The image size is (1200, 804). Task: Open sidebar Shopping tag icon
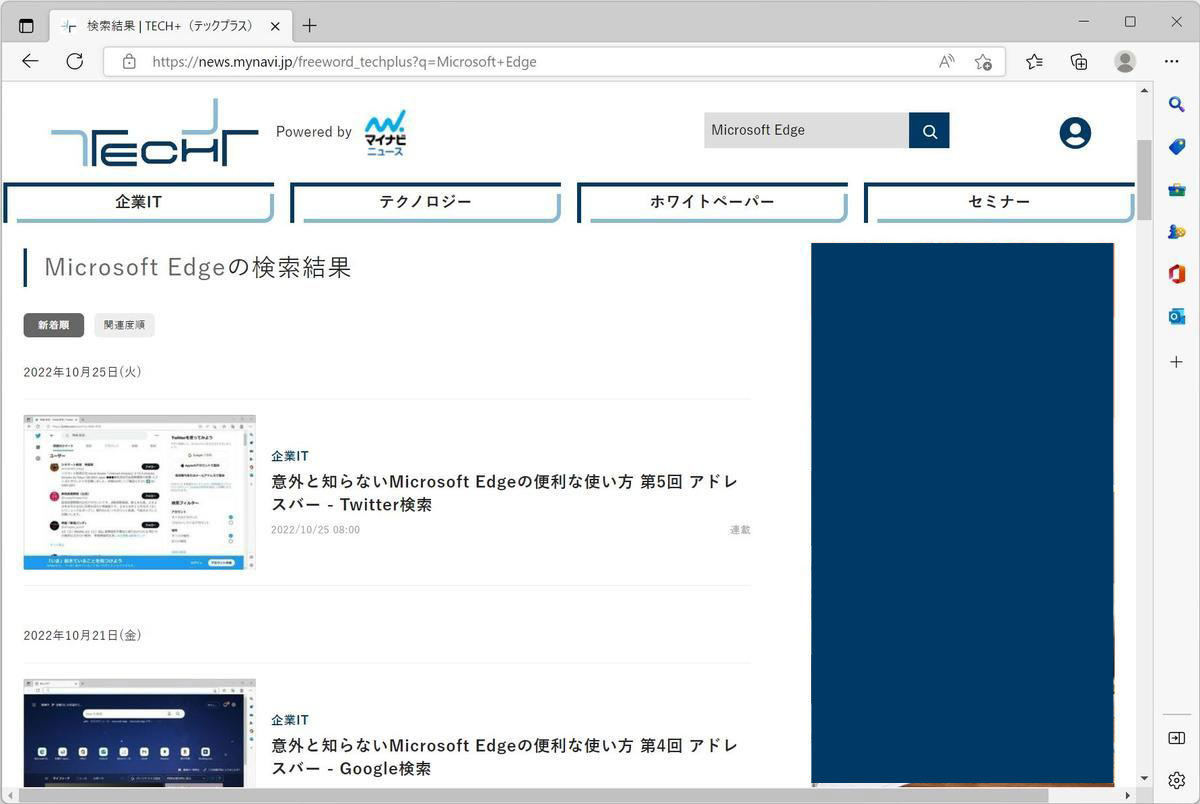1177,147
